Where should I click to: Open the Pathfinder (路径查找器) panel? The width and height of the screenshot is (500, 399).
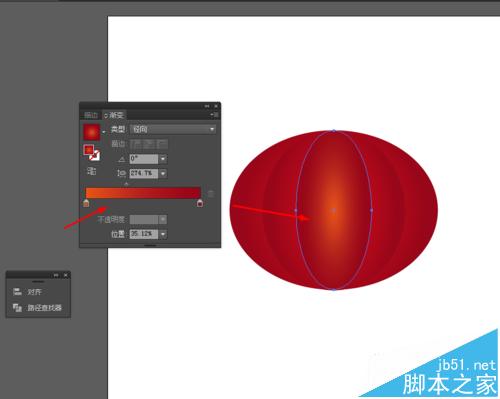click(x=44, y=308)
